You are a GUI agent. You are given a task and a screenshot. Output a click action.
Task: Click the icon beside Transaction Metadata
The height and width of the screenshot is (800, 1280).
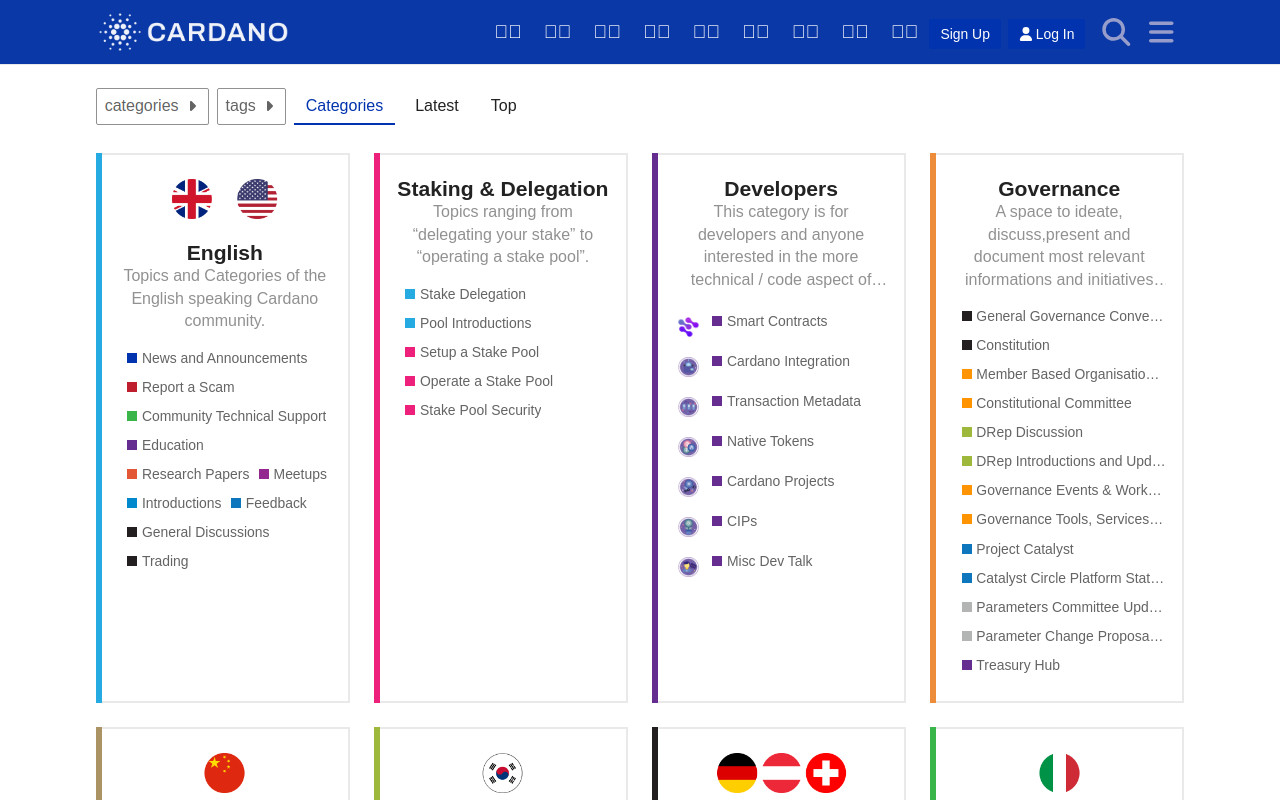[688, 407]
